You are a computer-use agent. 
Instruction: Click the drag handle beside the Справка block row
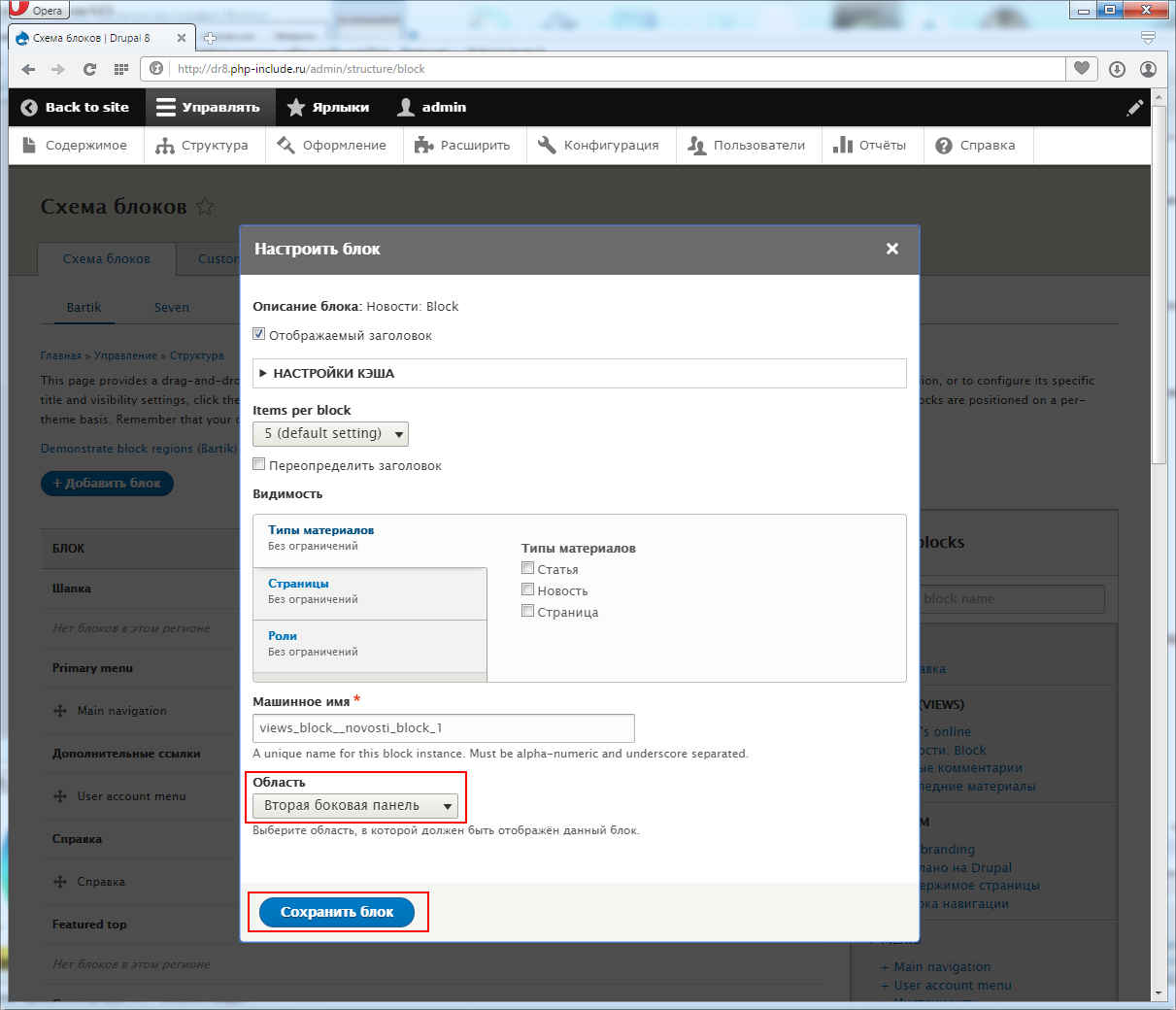60,882
